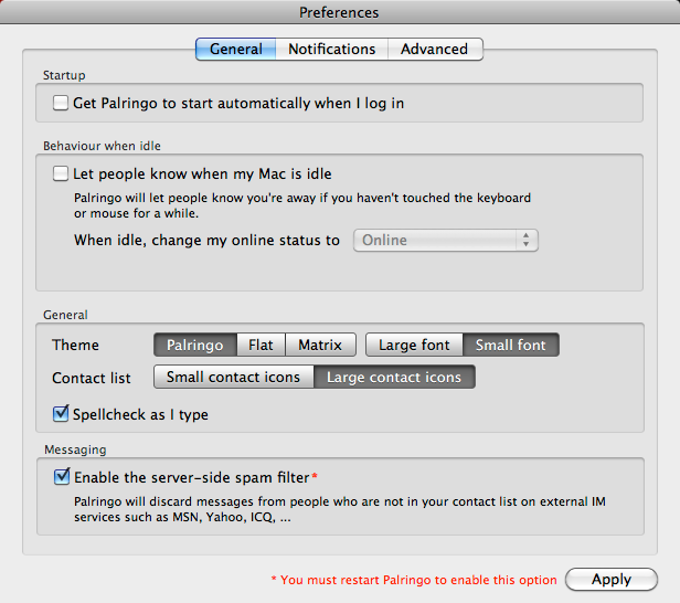This screenshot has width=680, height=603.
Task: Switch to the General tab
Action: [x=236, y=49]
